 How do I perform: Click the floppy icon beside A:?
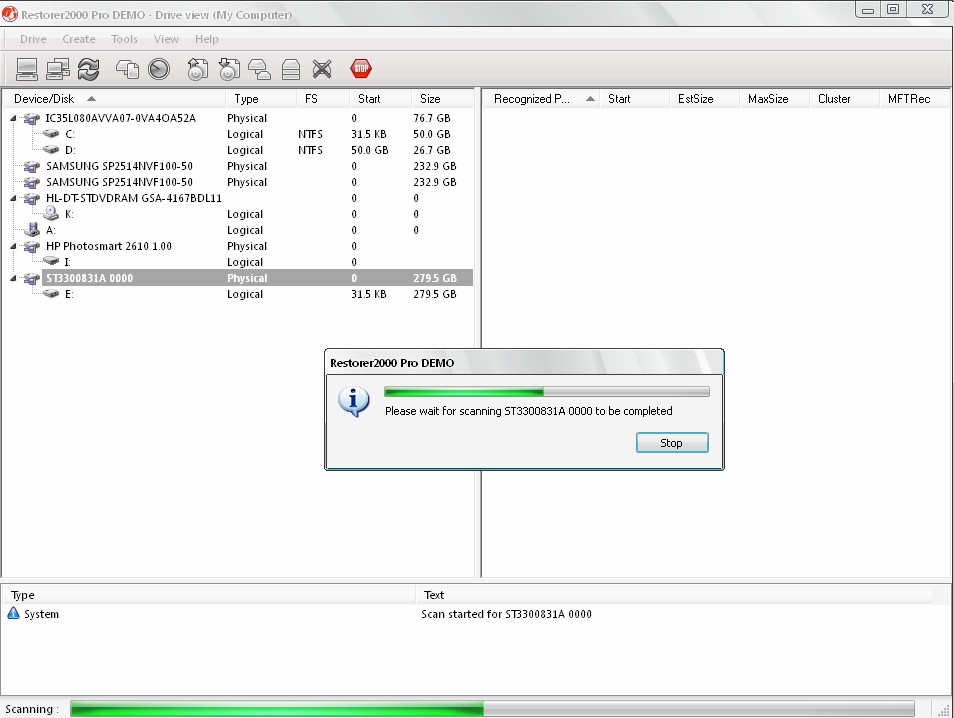[32, 229]
